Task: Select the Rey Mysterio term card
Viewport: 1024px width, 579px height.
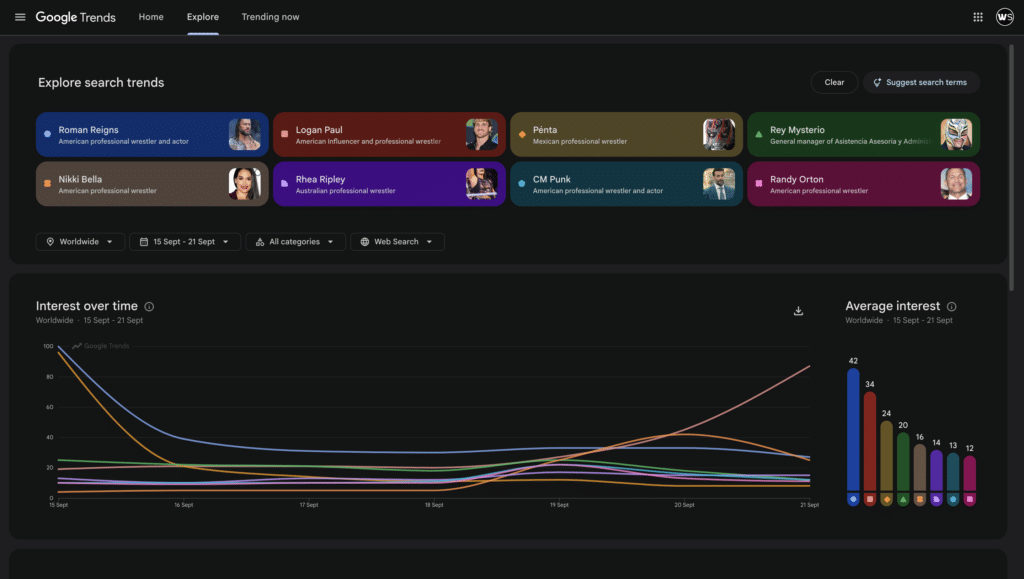Action: 863,134
